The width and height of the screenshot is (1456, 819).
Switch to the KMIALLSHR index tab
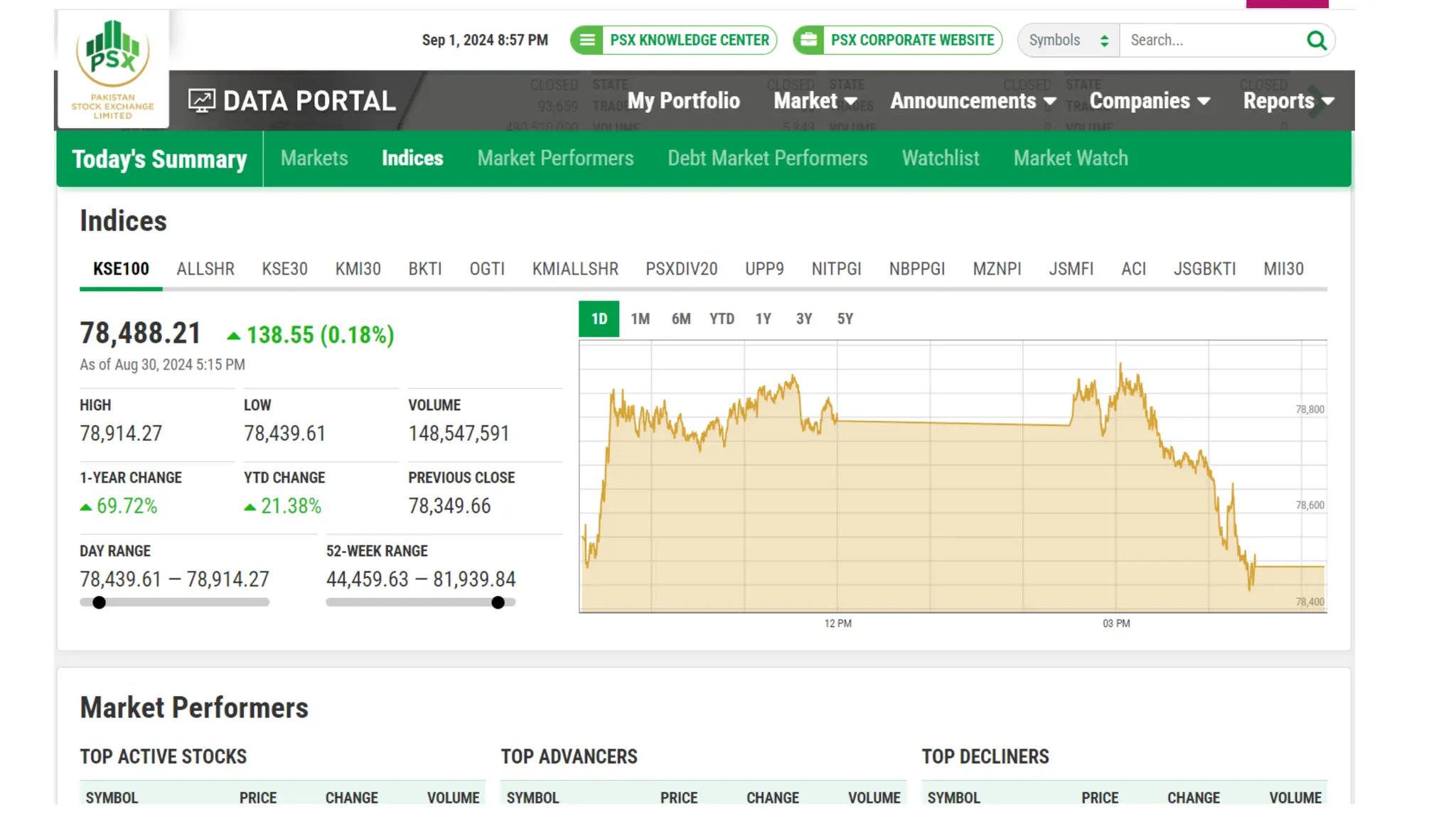[x=575, y=269]
